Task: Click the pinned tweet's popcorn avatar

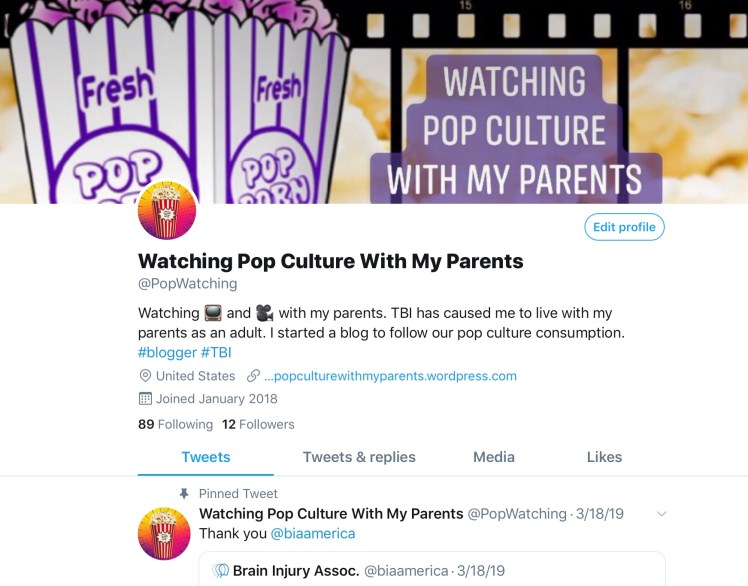Action: (164, 534)
